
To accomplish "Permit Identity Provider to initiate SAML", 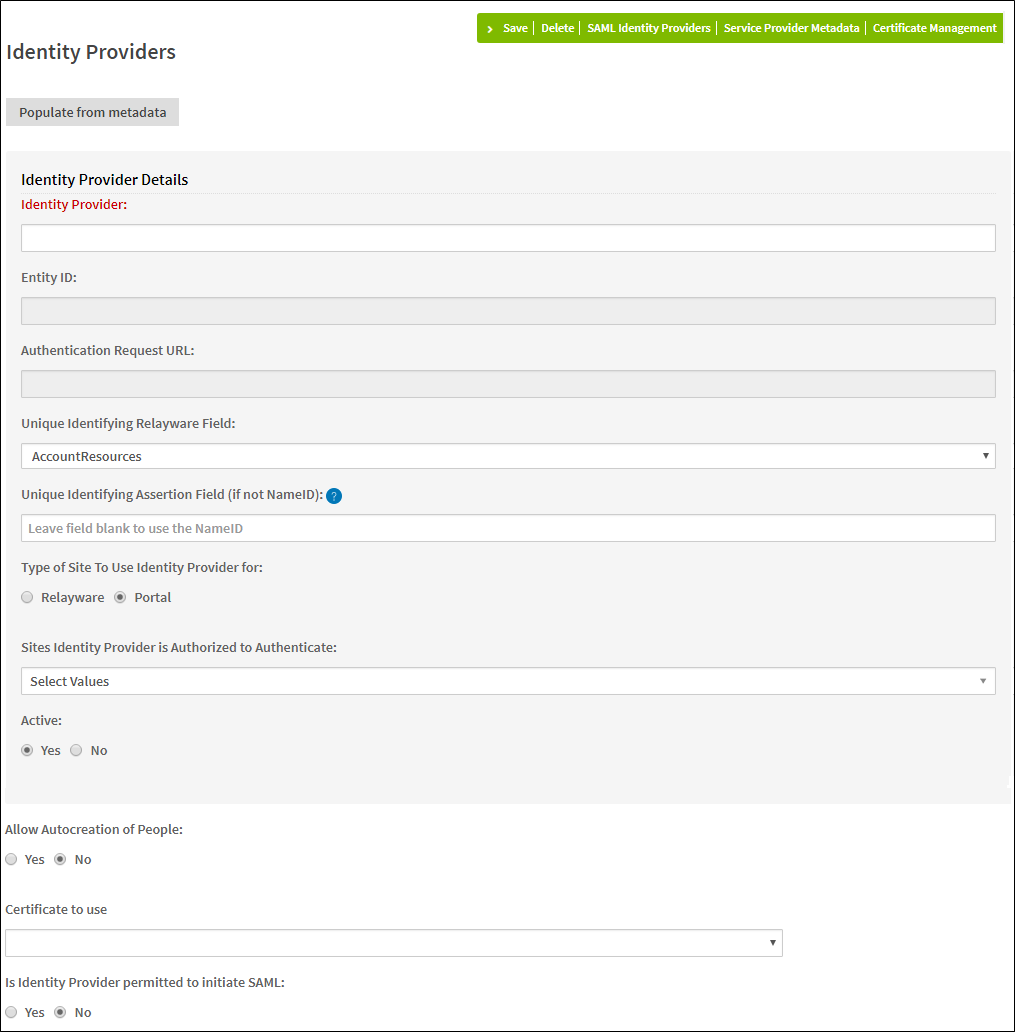I will (x=11, y=1012).
